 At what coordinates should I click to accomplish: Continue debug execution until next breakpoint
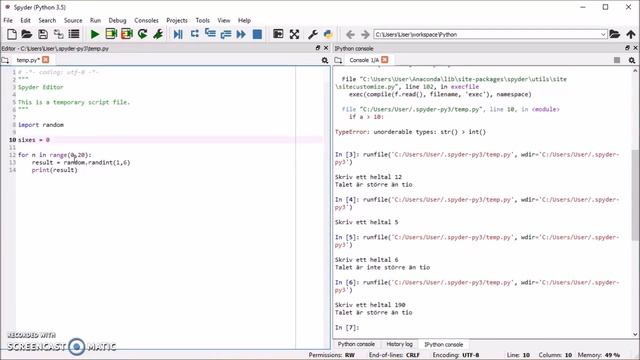point(241,34)
